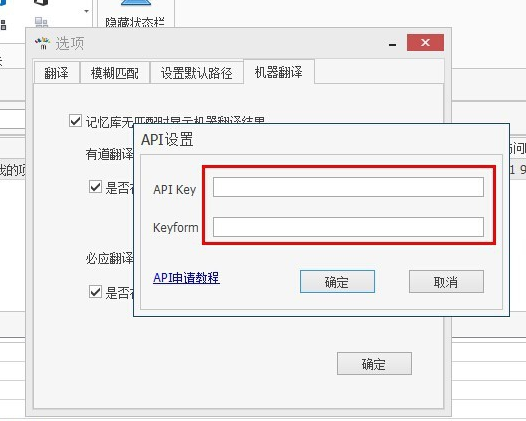The height and width of the screenshot is (421, 526).
Task: Click the API Key input field
Action: 348,187
